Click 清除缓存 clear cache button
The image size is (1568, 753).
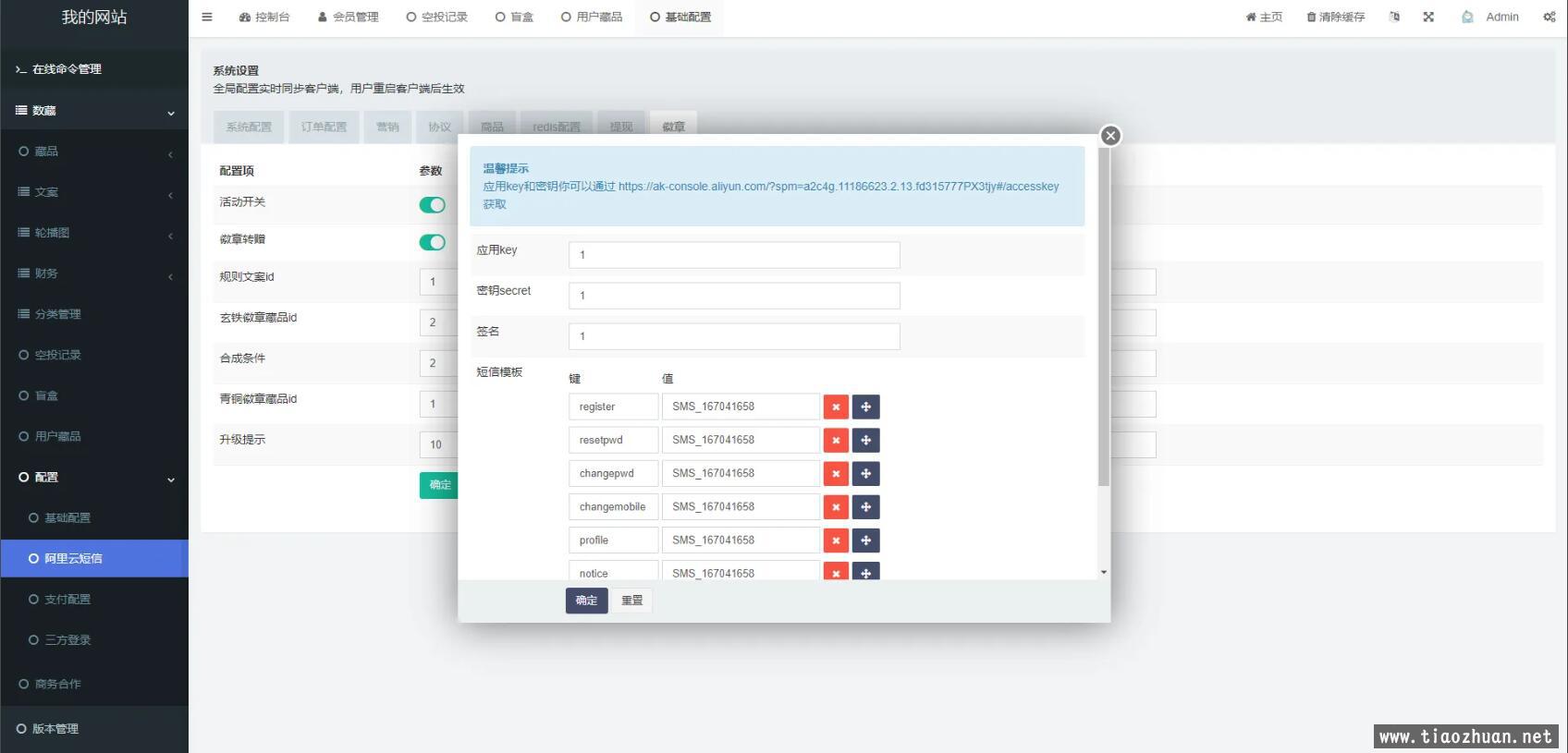coord(1335,17)
